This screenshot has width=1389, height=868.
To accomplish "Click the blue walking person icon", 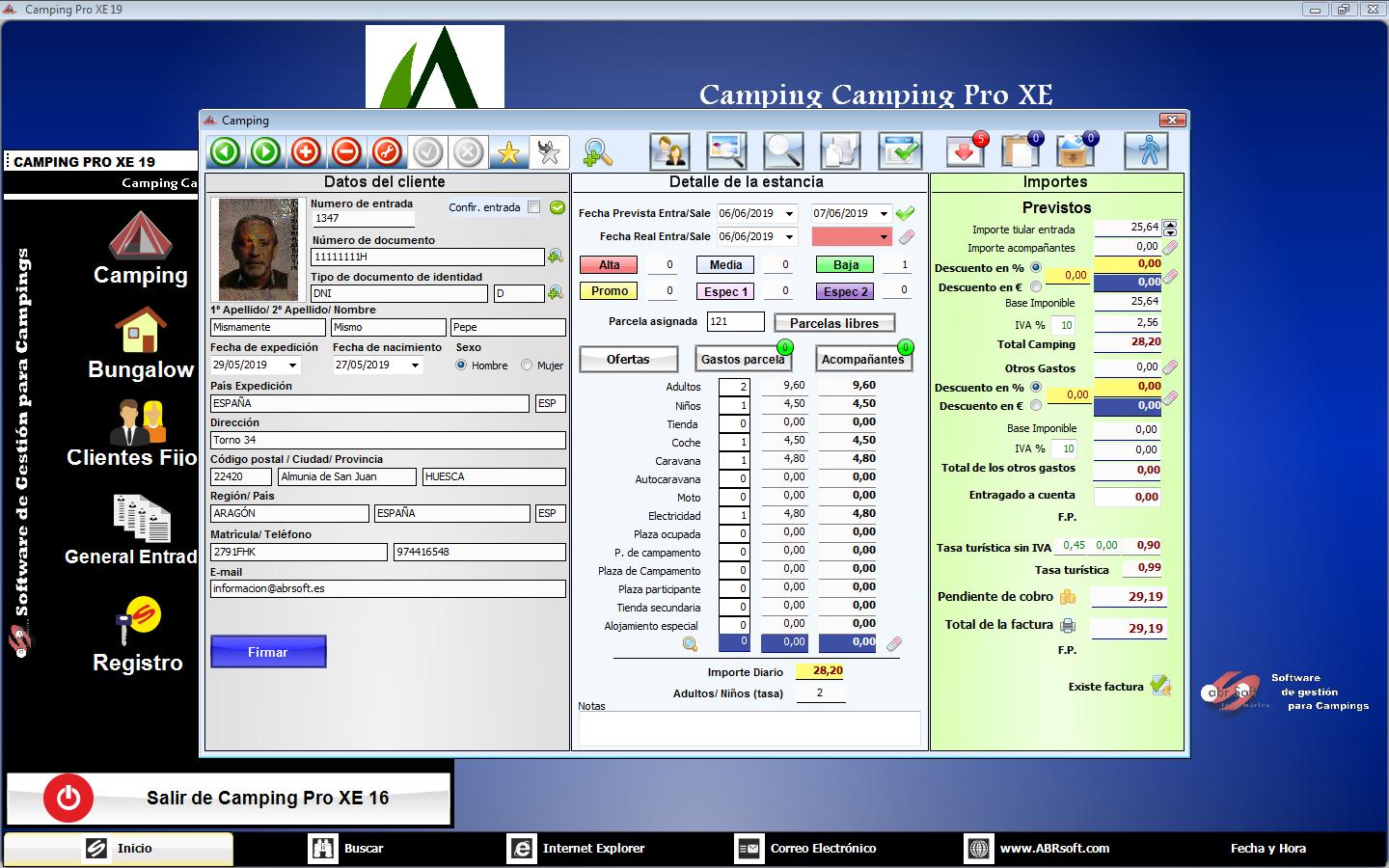I will (1146, 151).
